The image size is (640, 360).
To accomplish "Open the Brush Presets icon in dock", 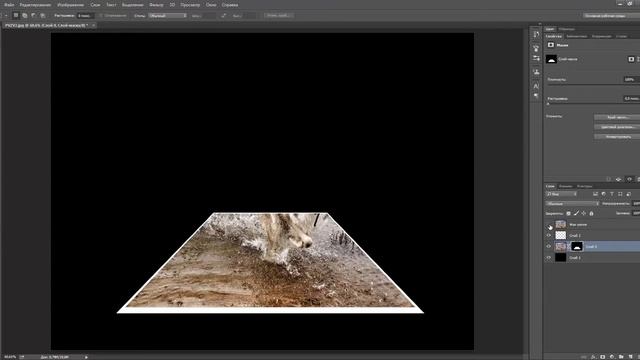I will (x=536, y=48).
